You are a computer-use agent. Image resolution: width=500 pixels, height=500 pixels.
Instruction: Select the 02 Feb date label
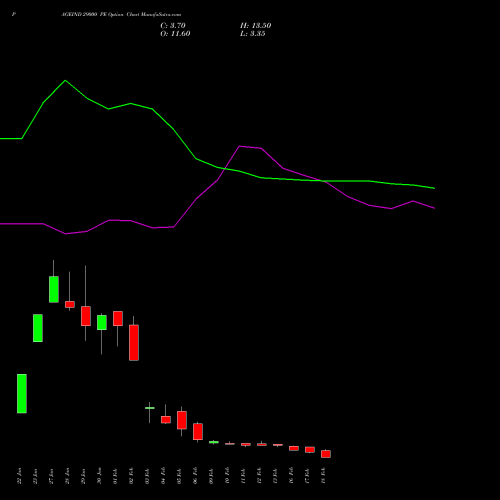[131, 476]
